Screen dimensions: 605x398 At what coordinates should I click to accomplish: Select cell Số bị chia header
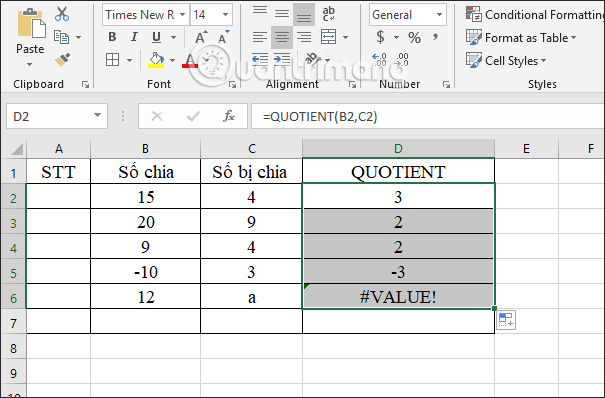coord(251,172)
